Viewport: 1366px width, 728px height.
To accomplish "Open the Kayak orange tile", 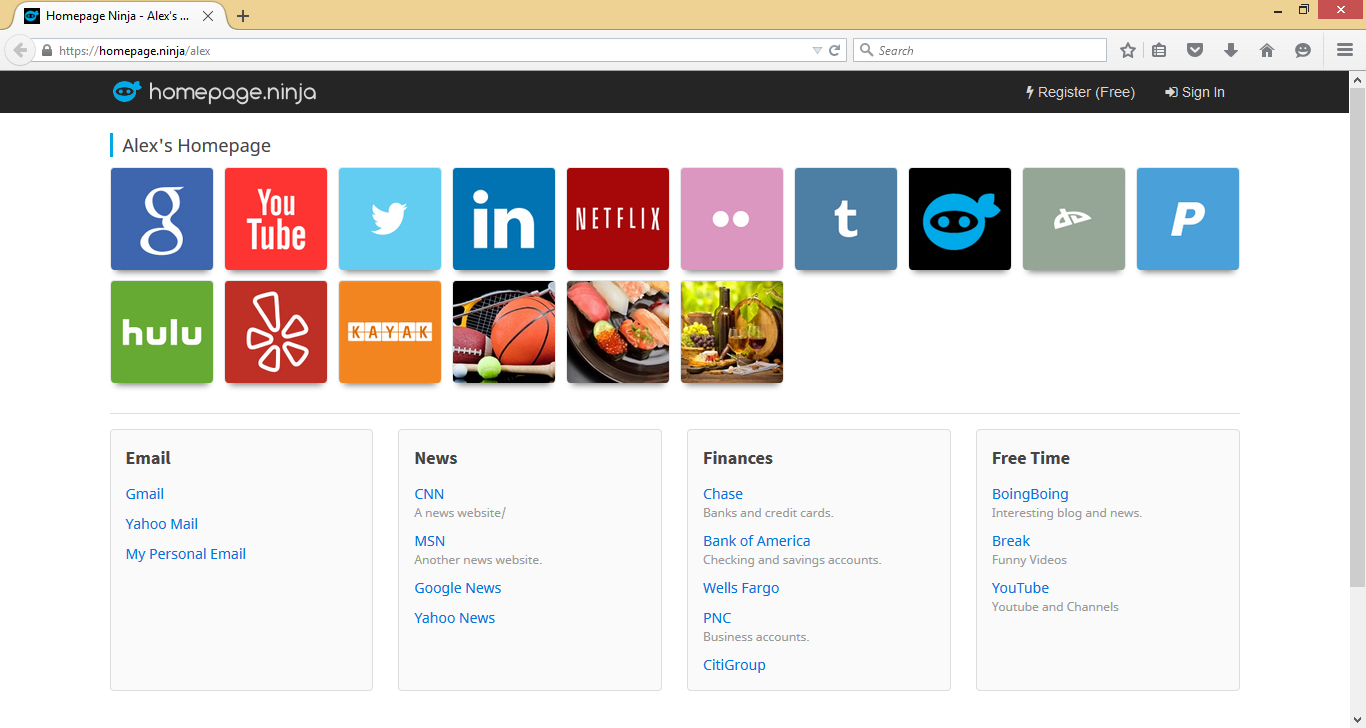I will pyautogui.click(x=390, y=332).
